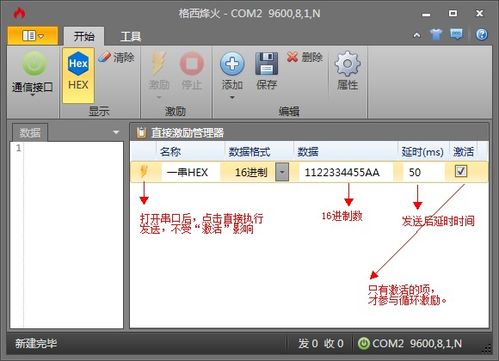
Task: Save with the 保存 floppy icon
Action: [x=266, y=64]
